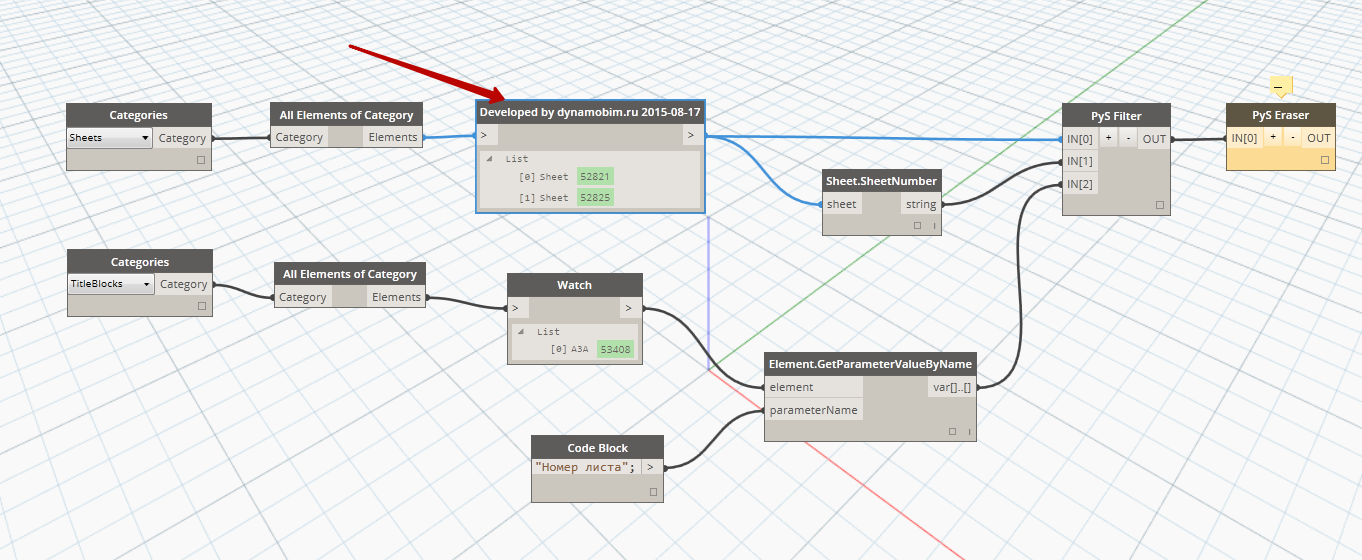Toggle the preview square on the Sheets Categories node

click(200, 160)
